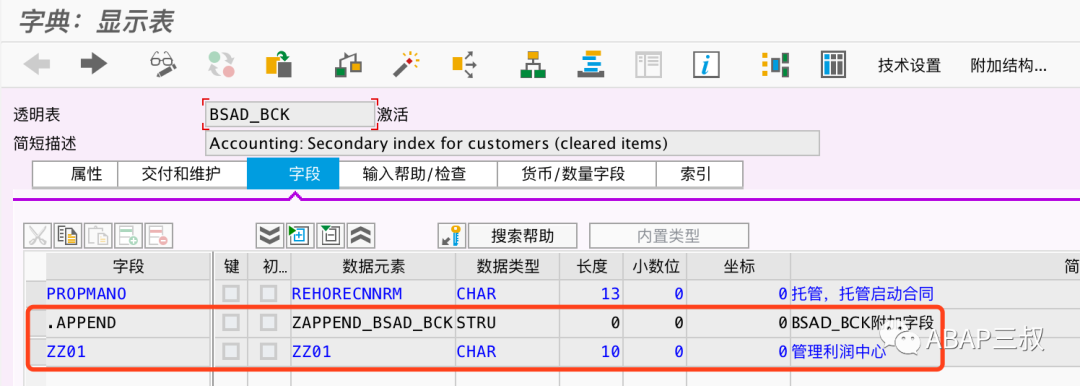
Task: Click the insert row icon
Action: (128, 236)
